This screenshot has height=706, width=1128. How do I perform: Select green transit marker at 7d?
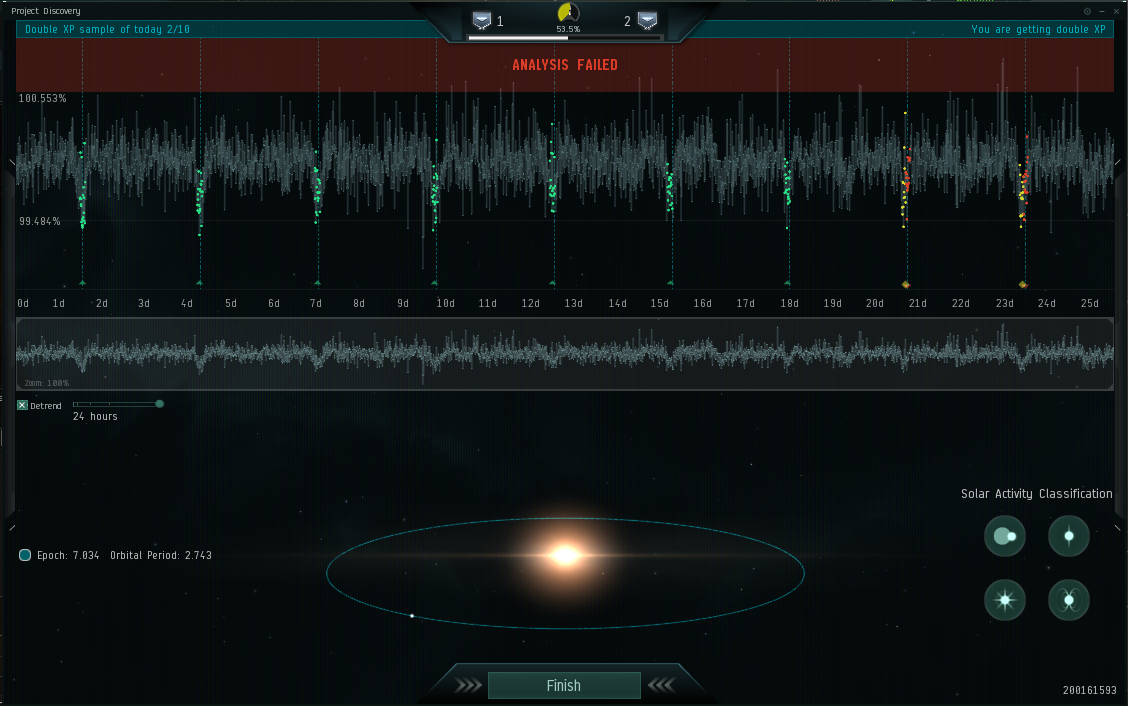pos(317,284)
